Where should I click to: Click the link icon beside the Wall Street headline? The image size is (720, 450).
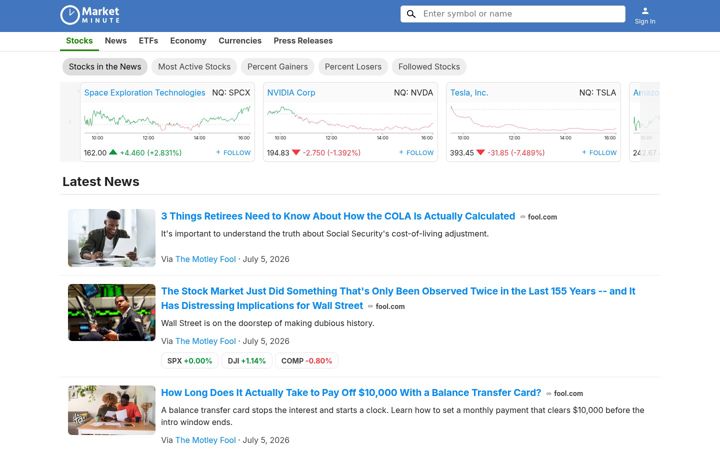click(x=370, y=306)
